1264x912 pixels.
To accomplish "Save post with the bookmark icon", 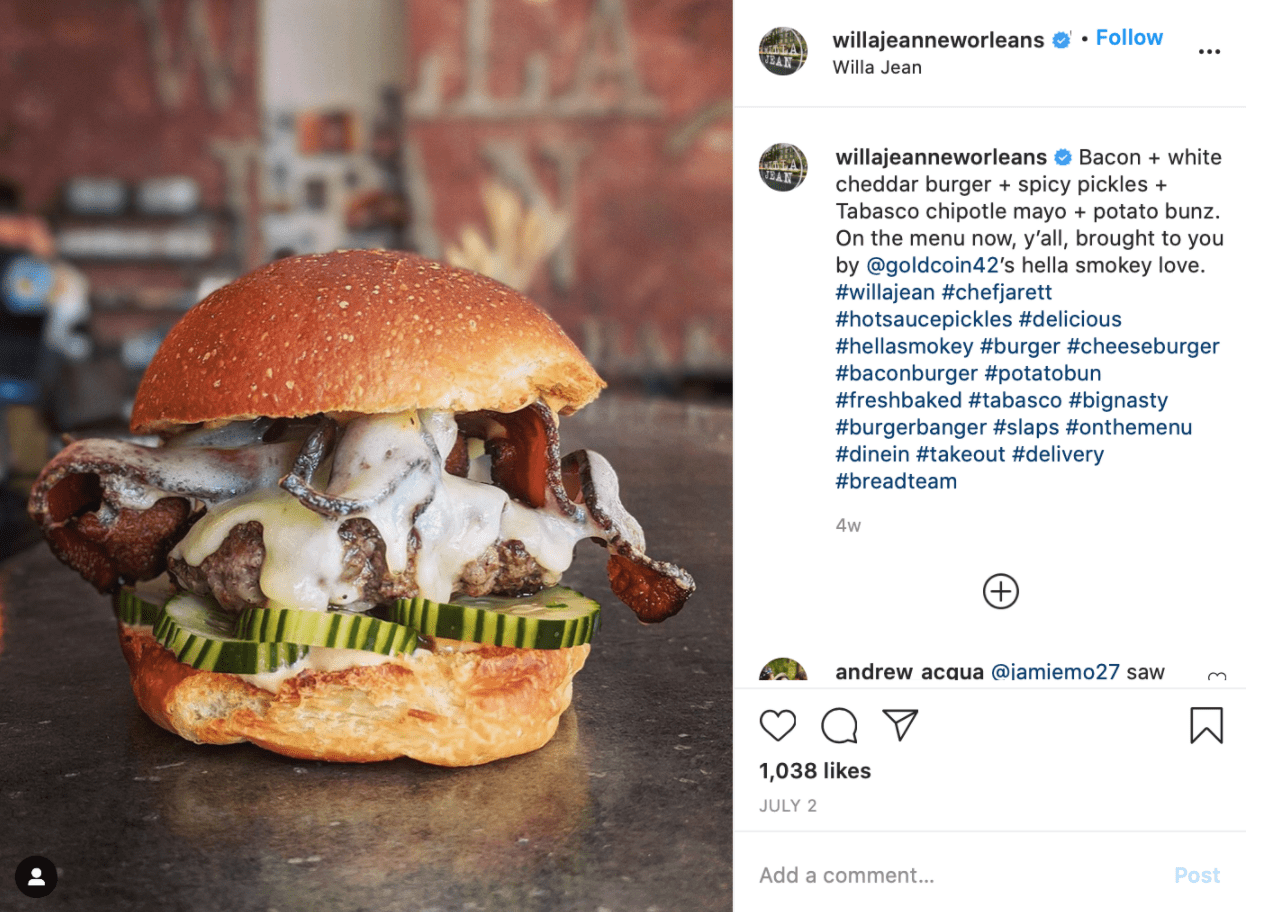I will [x=1206, y=725].
